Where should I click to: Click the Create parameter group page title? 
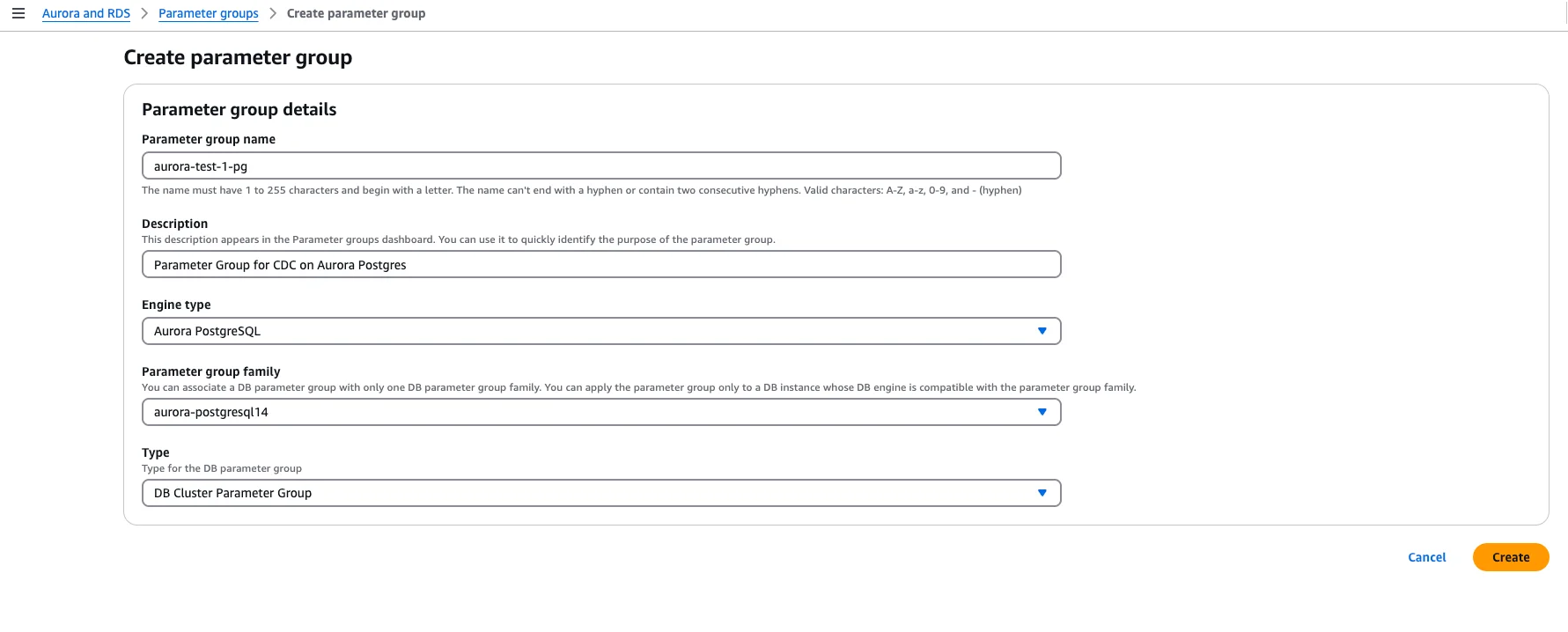(238, 57)
